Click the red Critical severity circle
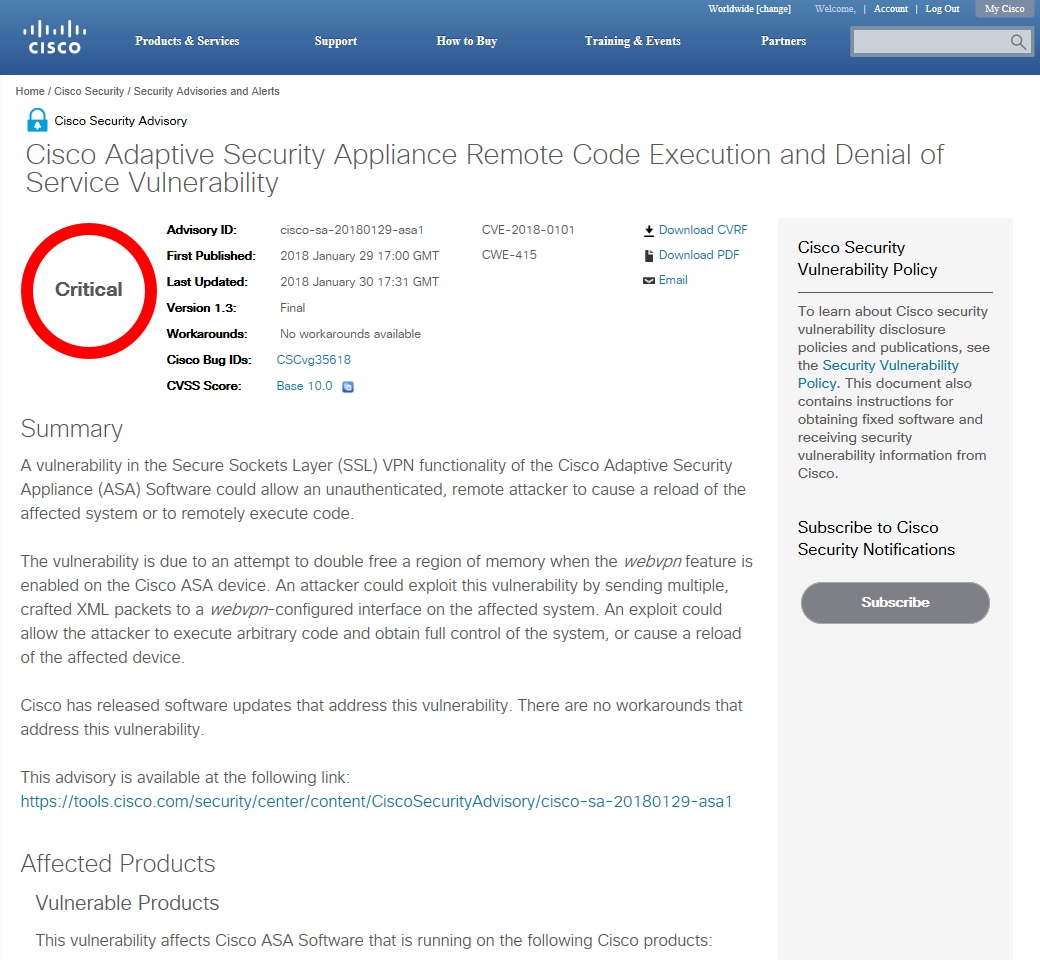Viewport: 1040px width, 960px height. pos(88,290)
